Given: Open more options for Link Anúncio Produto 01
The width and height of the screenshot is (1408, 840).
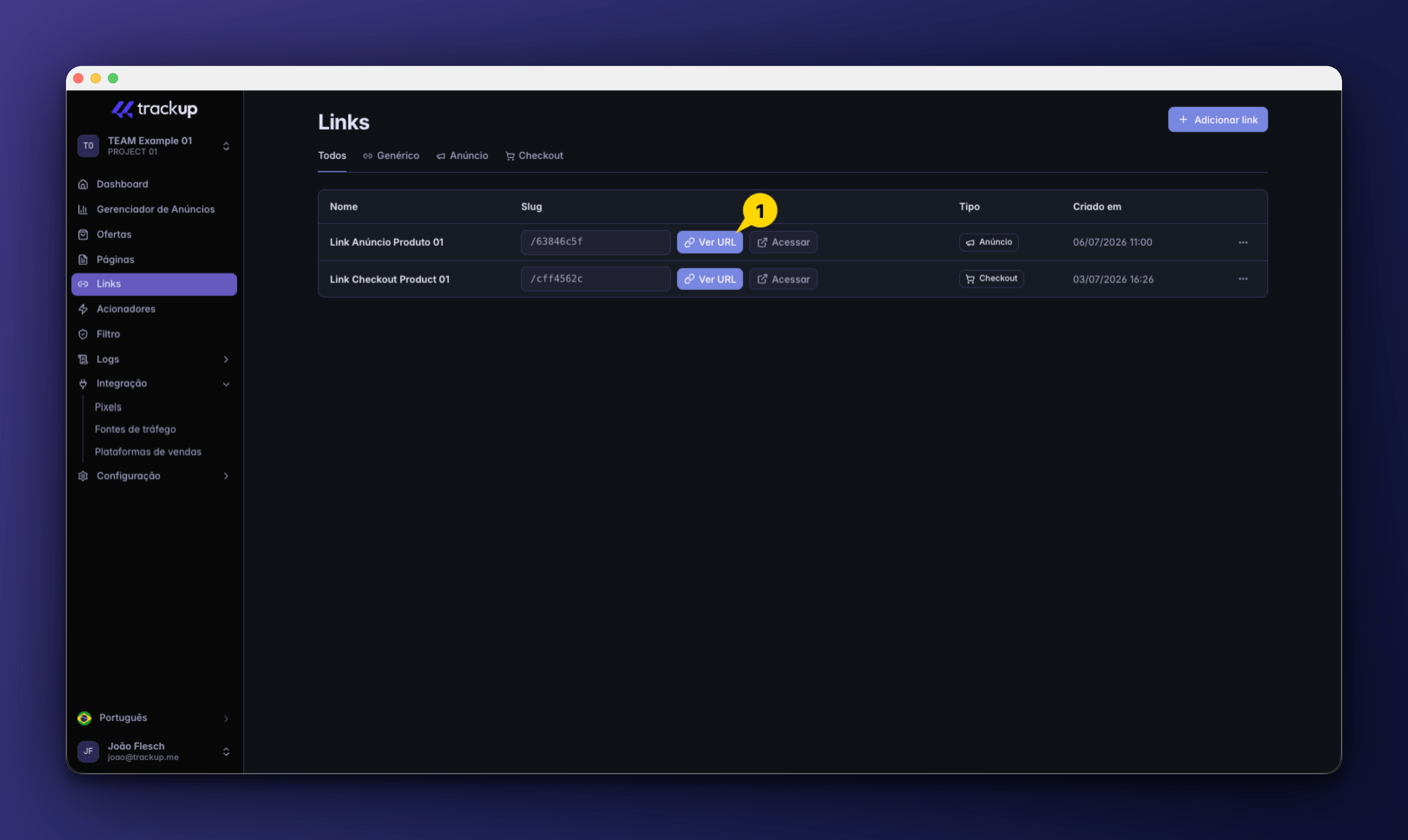Looking at the screenshot, I should 1243,242.
